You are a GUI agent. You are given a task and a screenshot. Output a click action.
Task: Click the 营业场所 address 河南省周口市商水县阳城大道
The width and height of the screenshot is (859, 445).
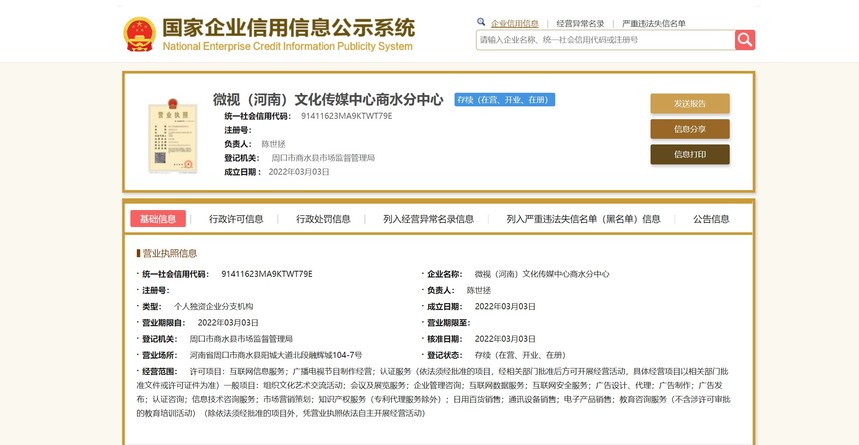[276, 355]
